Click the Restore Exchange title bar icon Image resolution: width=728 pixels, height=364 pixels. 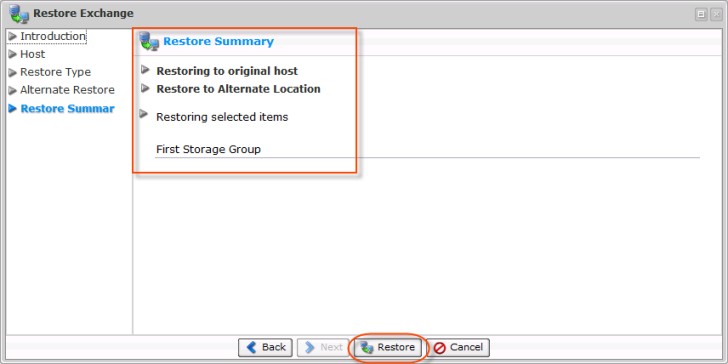[x=20, y=14]
